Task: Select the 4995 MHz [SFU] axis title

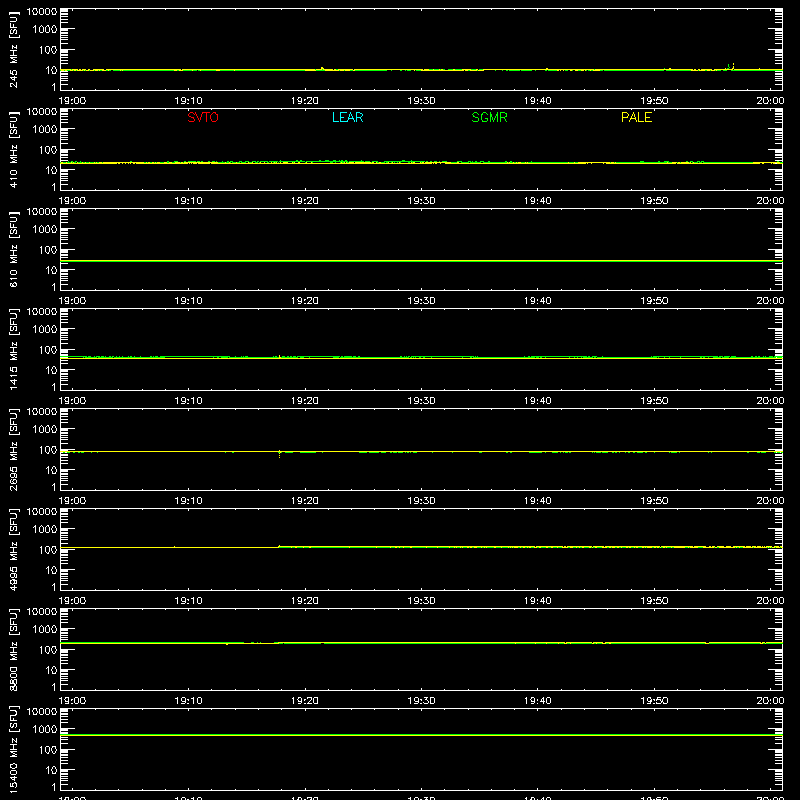Action: pos(13,549)
